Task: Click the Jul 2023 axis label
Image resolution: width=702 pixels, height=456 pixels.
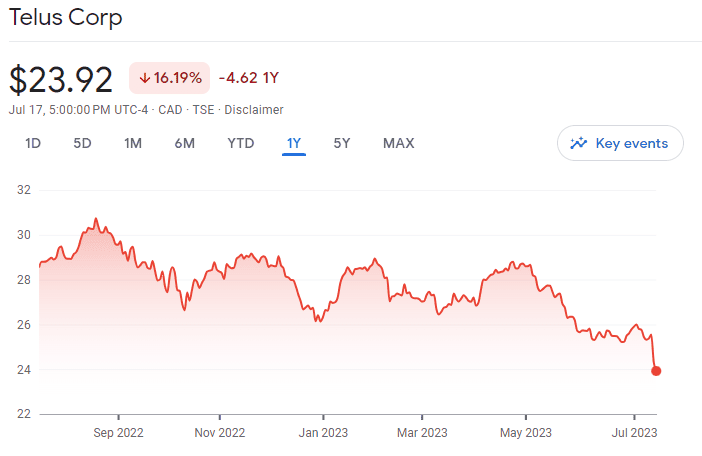Action: pyautogui.click(x=634, y=433)
